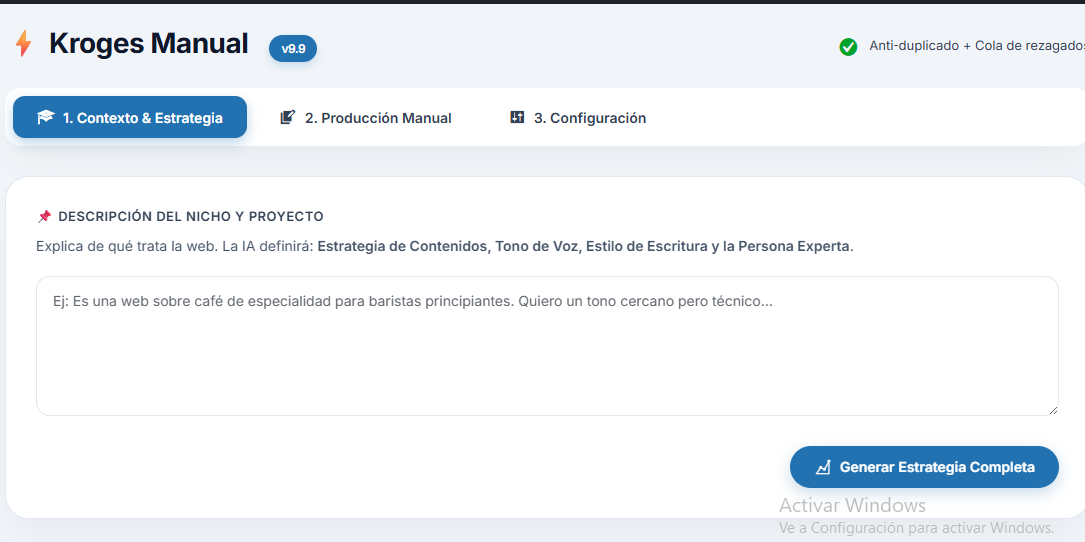The width and height of the screenshot is (1085, 542).
Task: Click the sliders icon beside Configuración
Action: click(517, 118)
